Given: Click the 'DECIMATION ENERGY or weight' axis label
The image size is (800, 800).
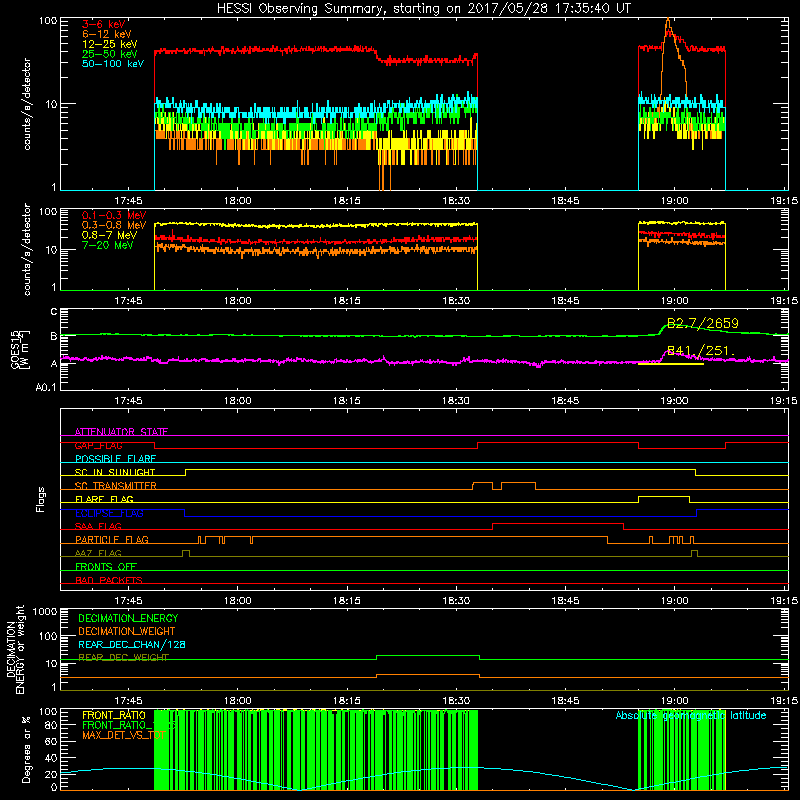Looking at the screenshot, I should [15, 649].
